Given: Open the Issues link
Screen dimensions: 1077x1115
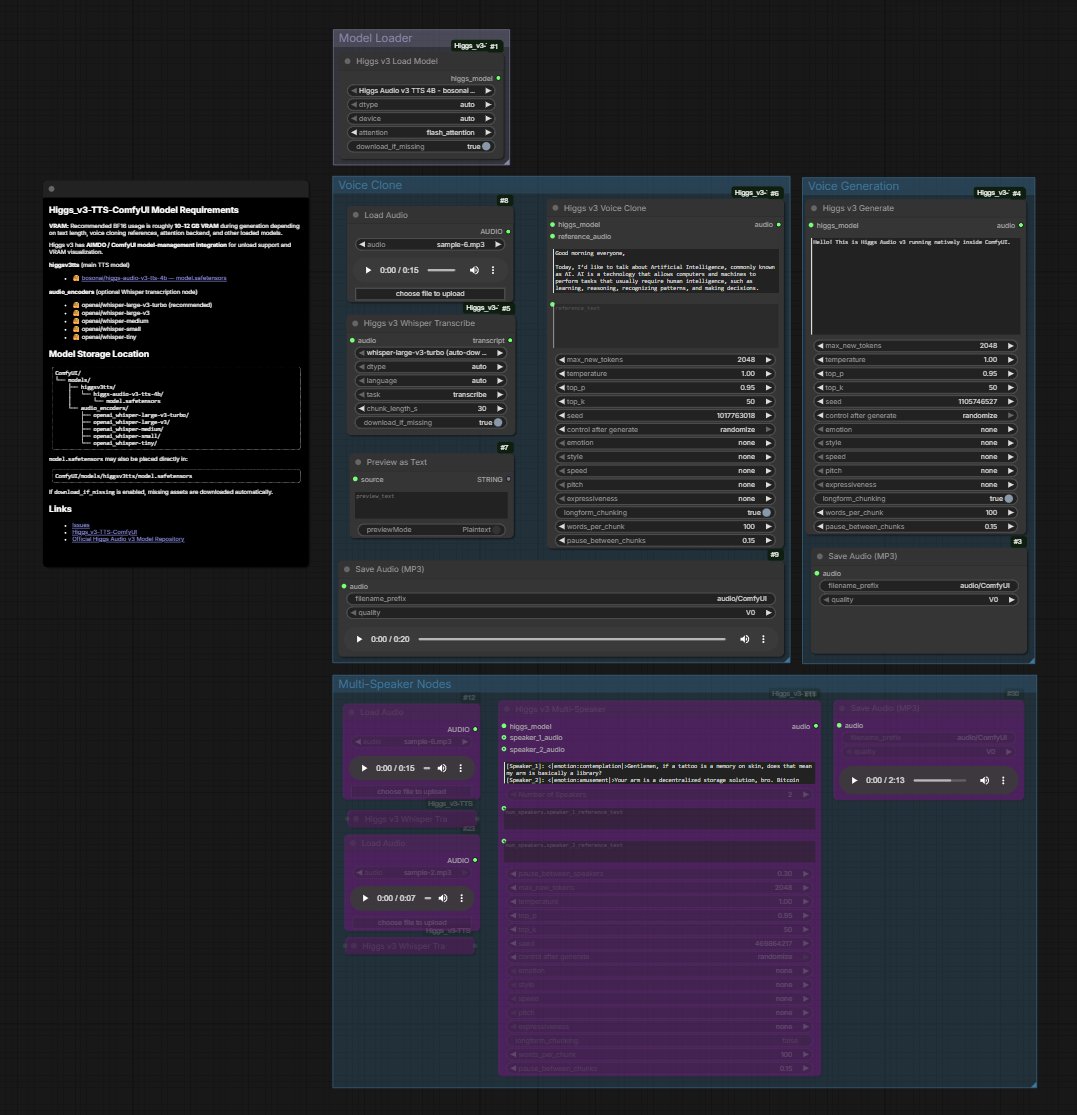Looking at the screenshot, I should 80,525.
